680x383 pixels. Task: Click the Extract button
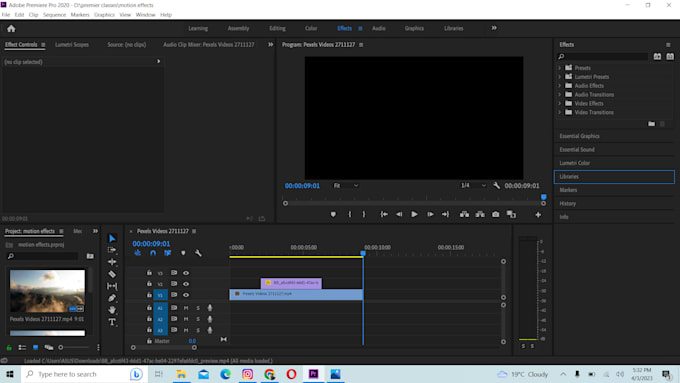(480, 214)
